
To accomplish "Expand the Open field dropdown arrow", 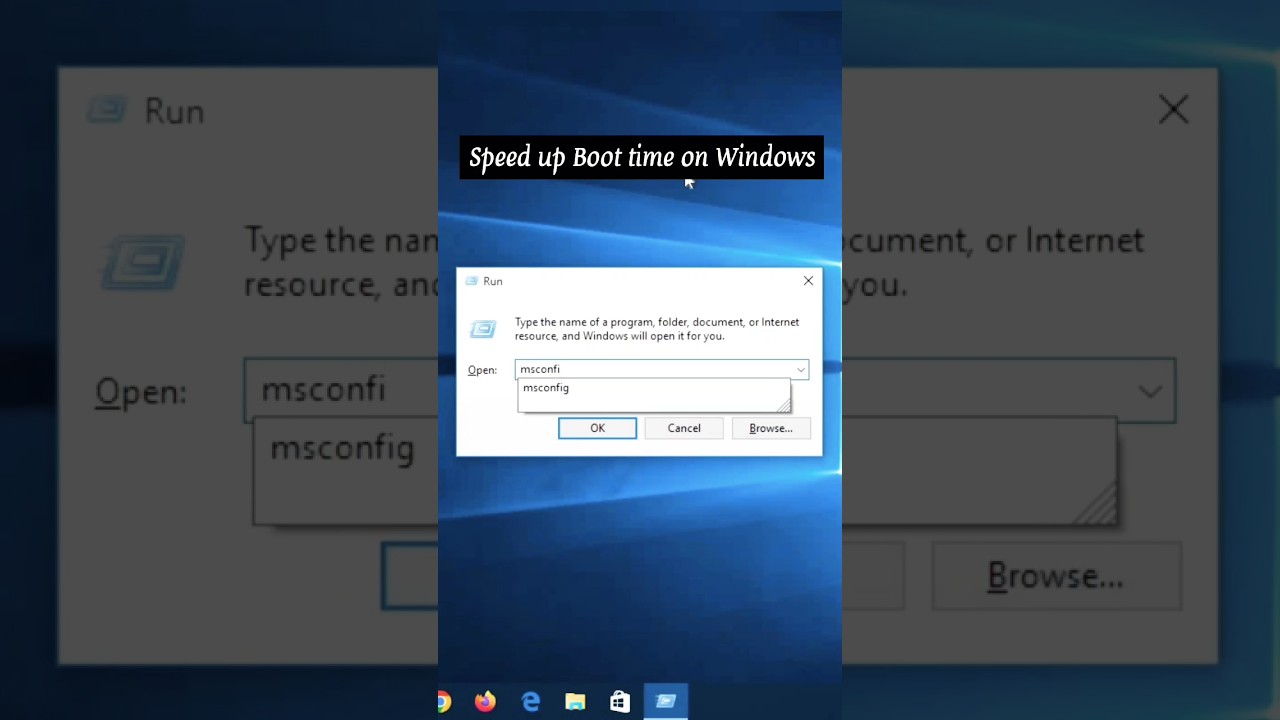I will point(800,370).
